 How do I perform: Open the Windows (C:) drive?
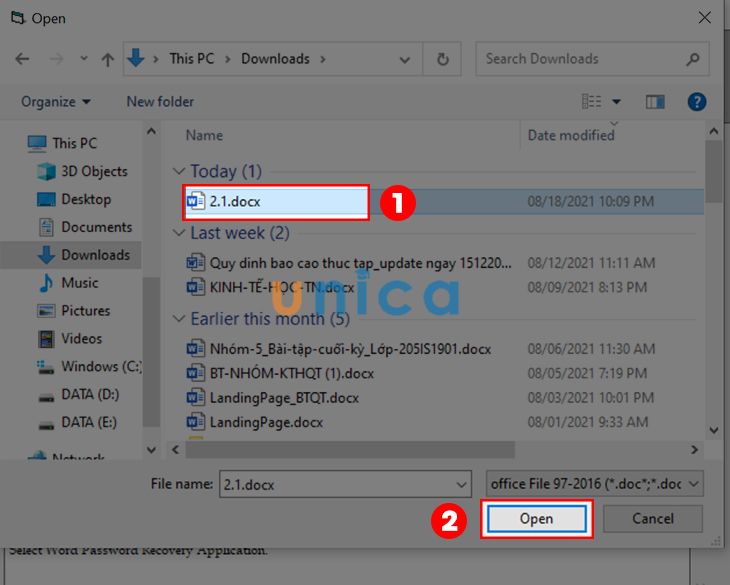(x=89, y=366)
